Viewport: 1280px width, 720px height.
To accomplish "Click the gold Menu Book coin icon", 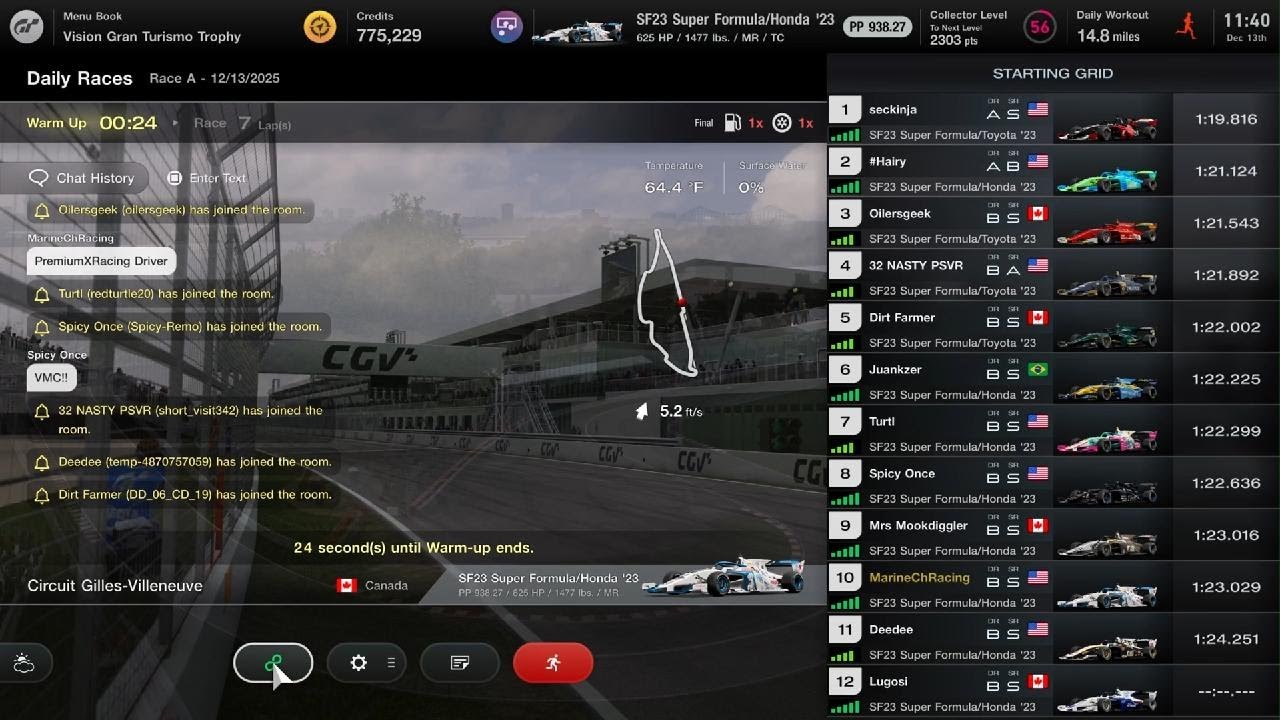I will pos(320,27).
